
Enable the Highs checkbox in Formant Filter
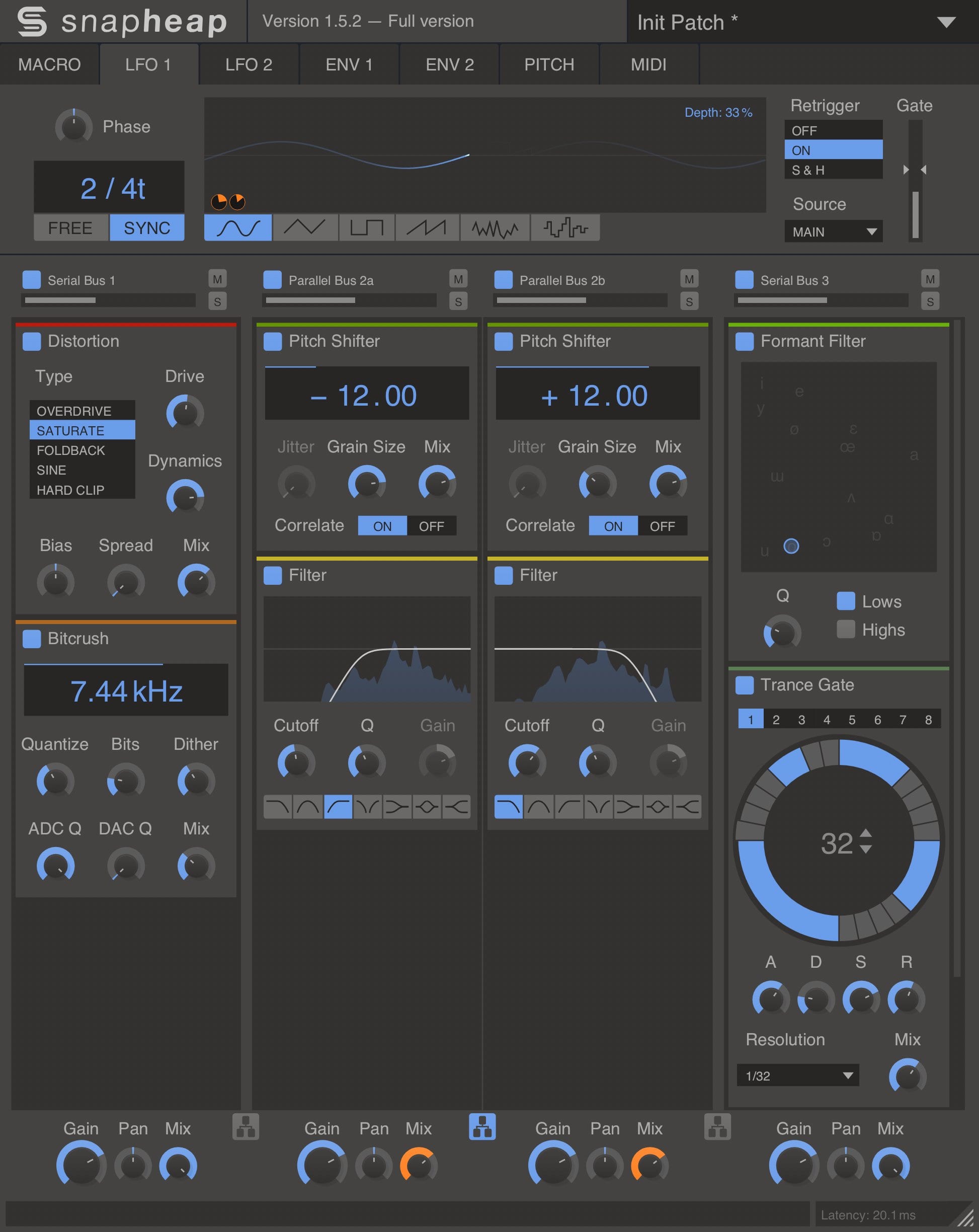(846, 629)
